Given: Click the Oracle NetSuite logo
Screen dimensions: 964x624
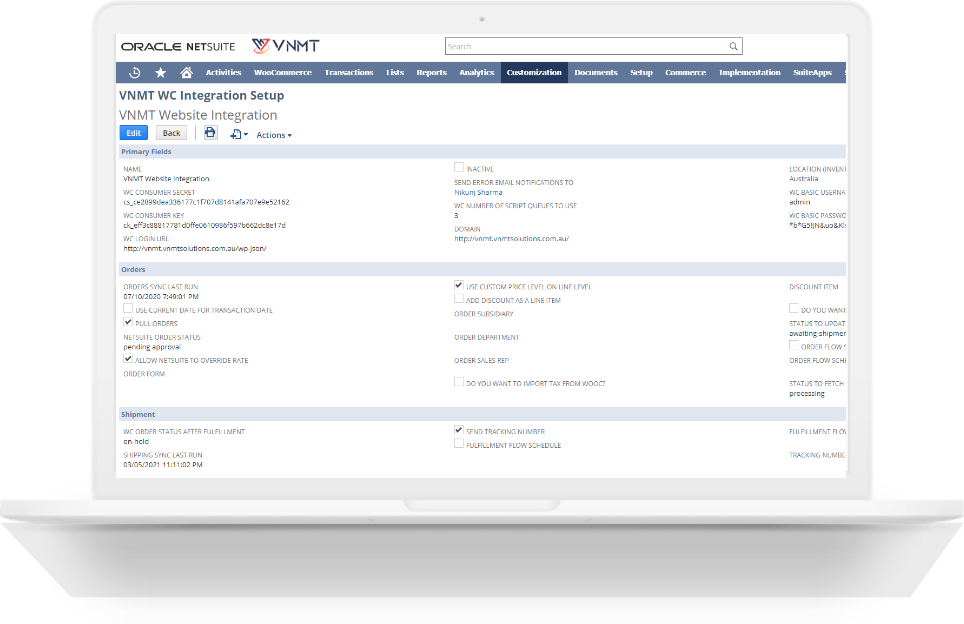Looking at the screenshot, I should (179, 46).
